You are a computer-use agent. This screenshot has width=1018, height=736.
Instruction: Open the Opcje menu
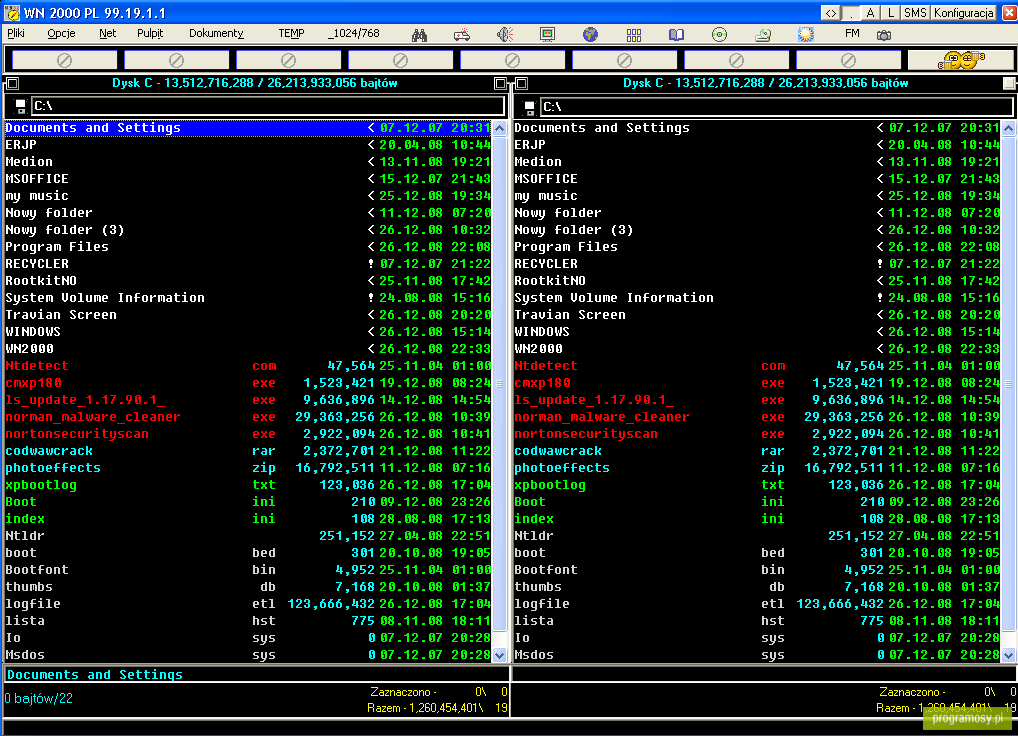click(61, 33)
